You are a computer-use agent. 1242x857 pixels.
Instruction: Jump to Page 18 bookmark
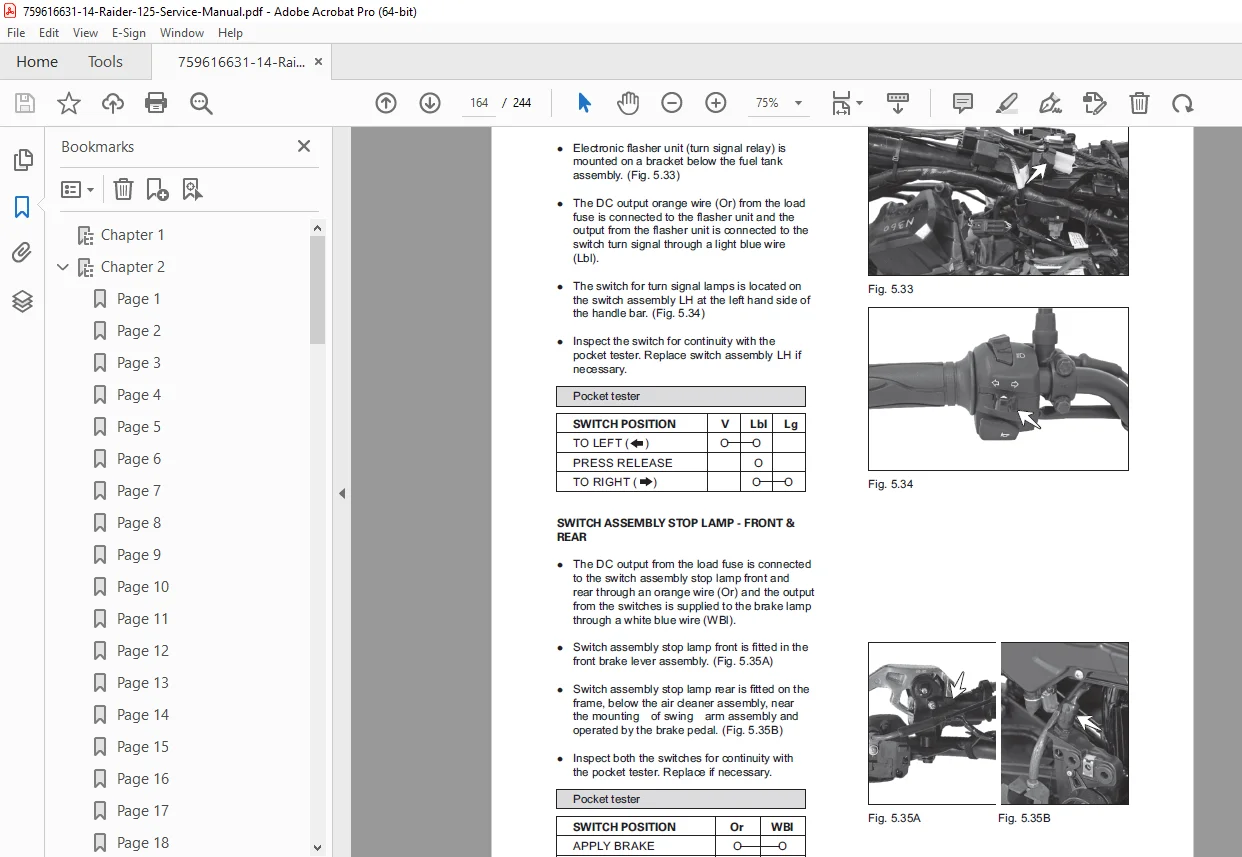(x=142, y=843)
